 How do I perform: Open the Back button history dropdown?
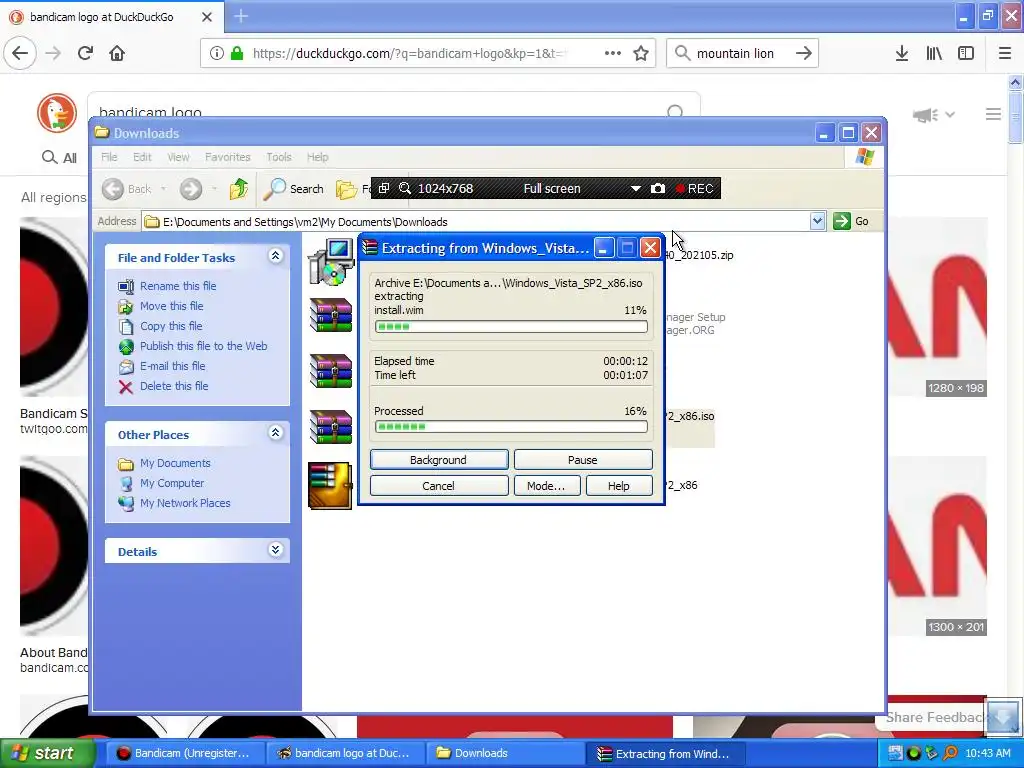click(x=163, y=189)
